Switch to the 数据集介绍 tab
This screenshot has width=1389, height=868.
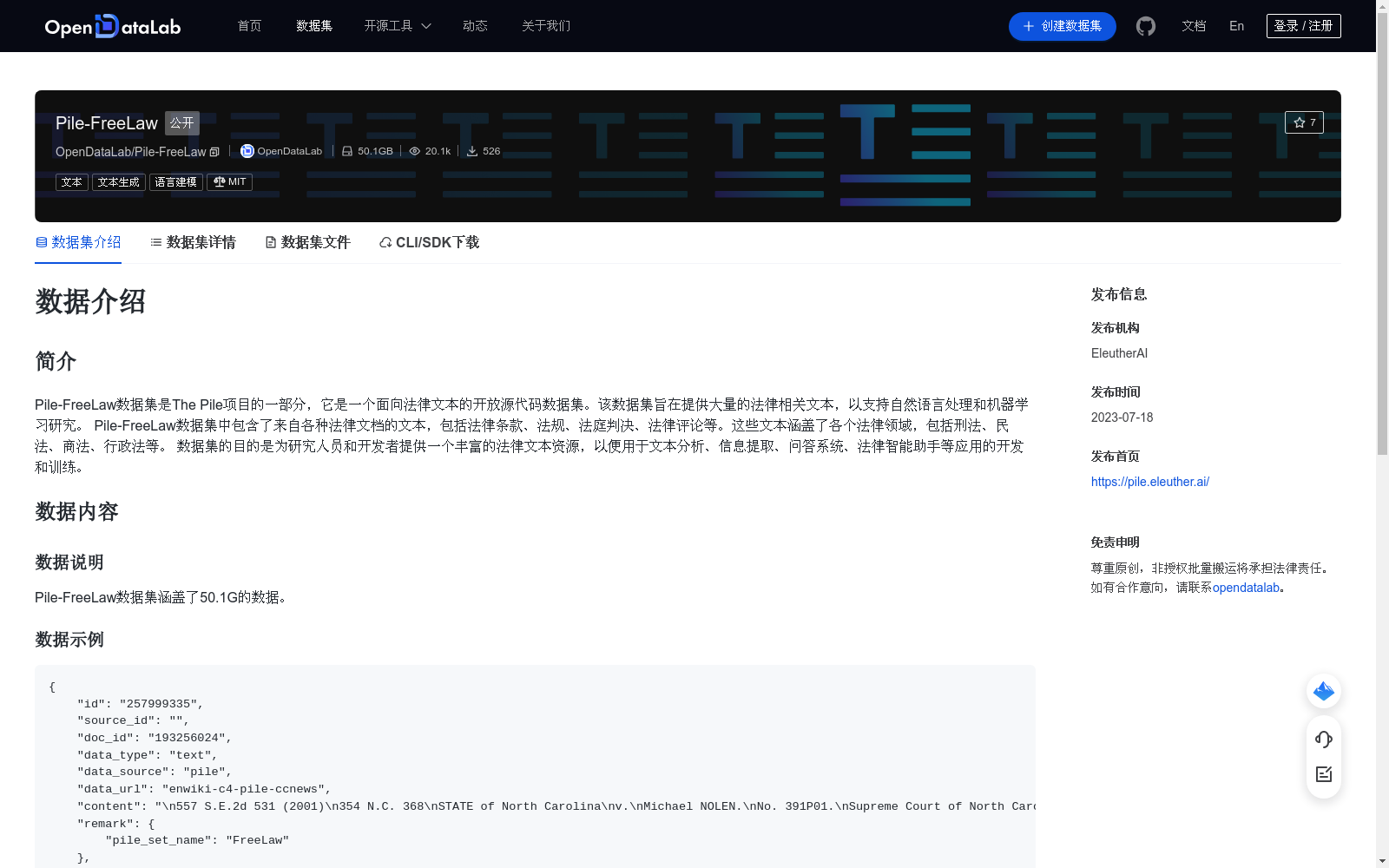[x=78, y=242]
